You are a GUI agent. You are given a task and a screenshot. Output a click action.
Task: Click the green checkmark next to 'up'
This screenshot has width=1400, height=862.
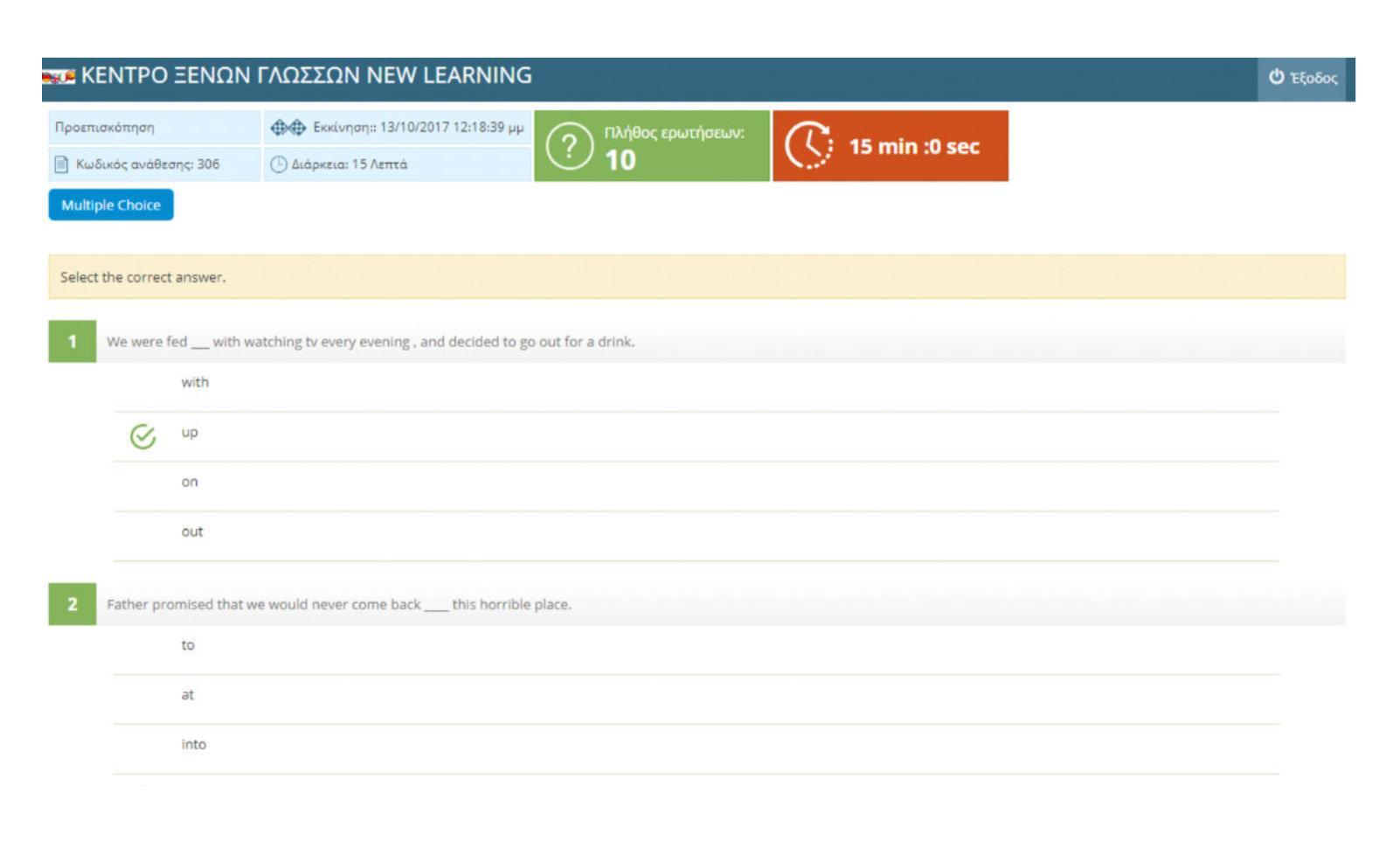pos(142,436)
